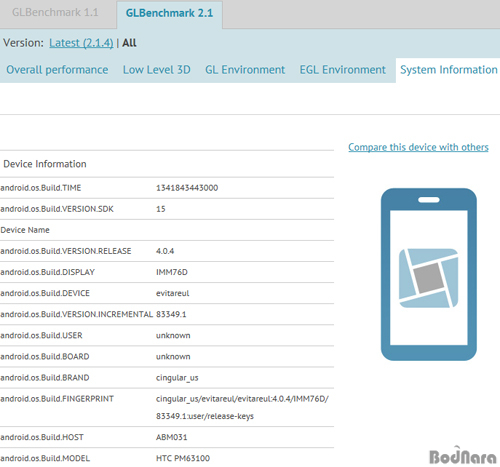This screenshot has width=500, height=467.
Task: Click the Device Information heading
Action: pos(45,164)
